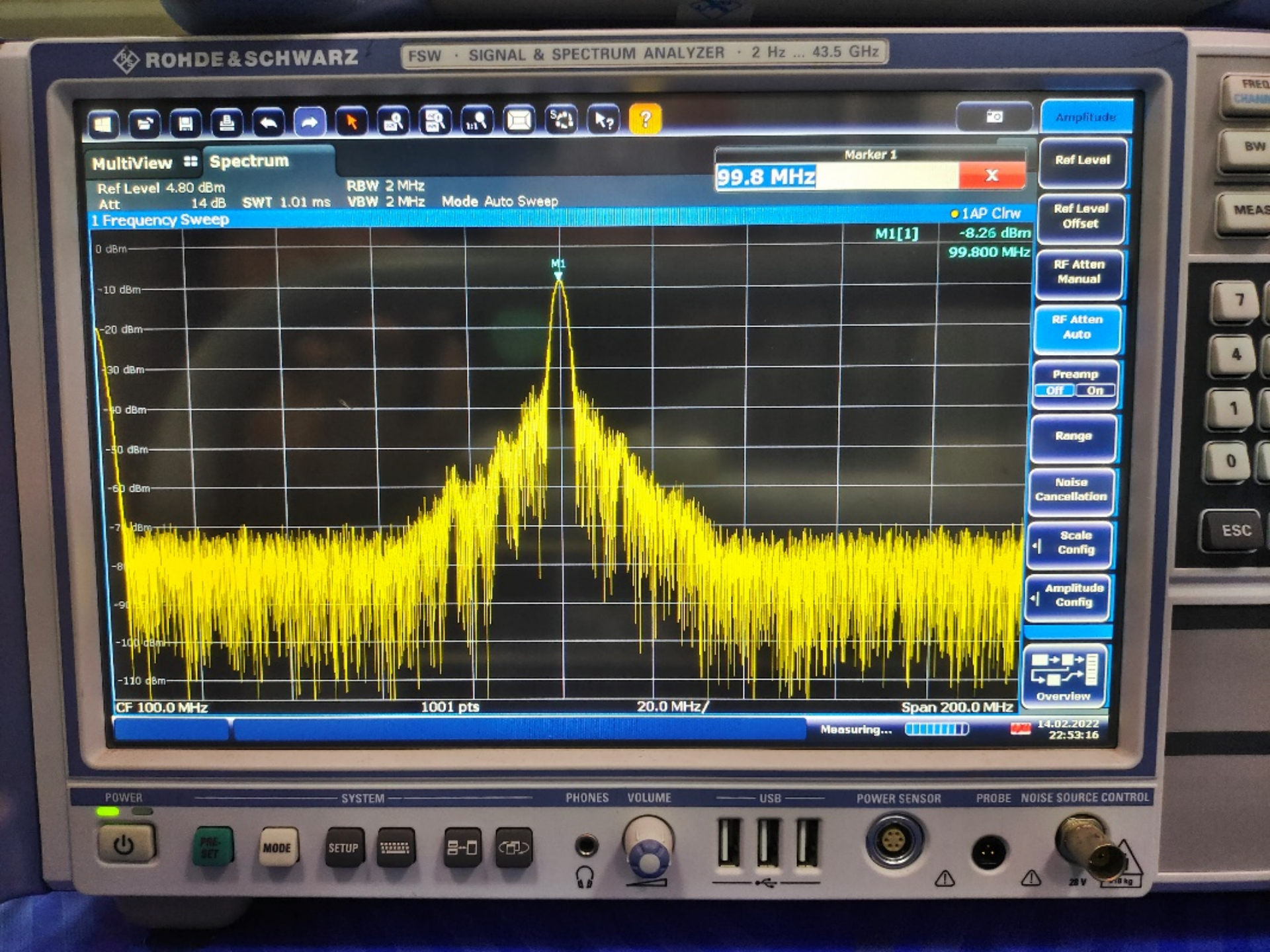Click the 'Ref Level 4.80 dBm' readout
1270x952 pixels.
161,188
